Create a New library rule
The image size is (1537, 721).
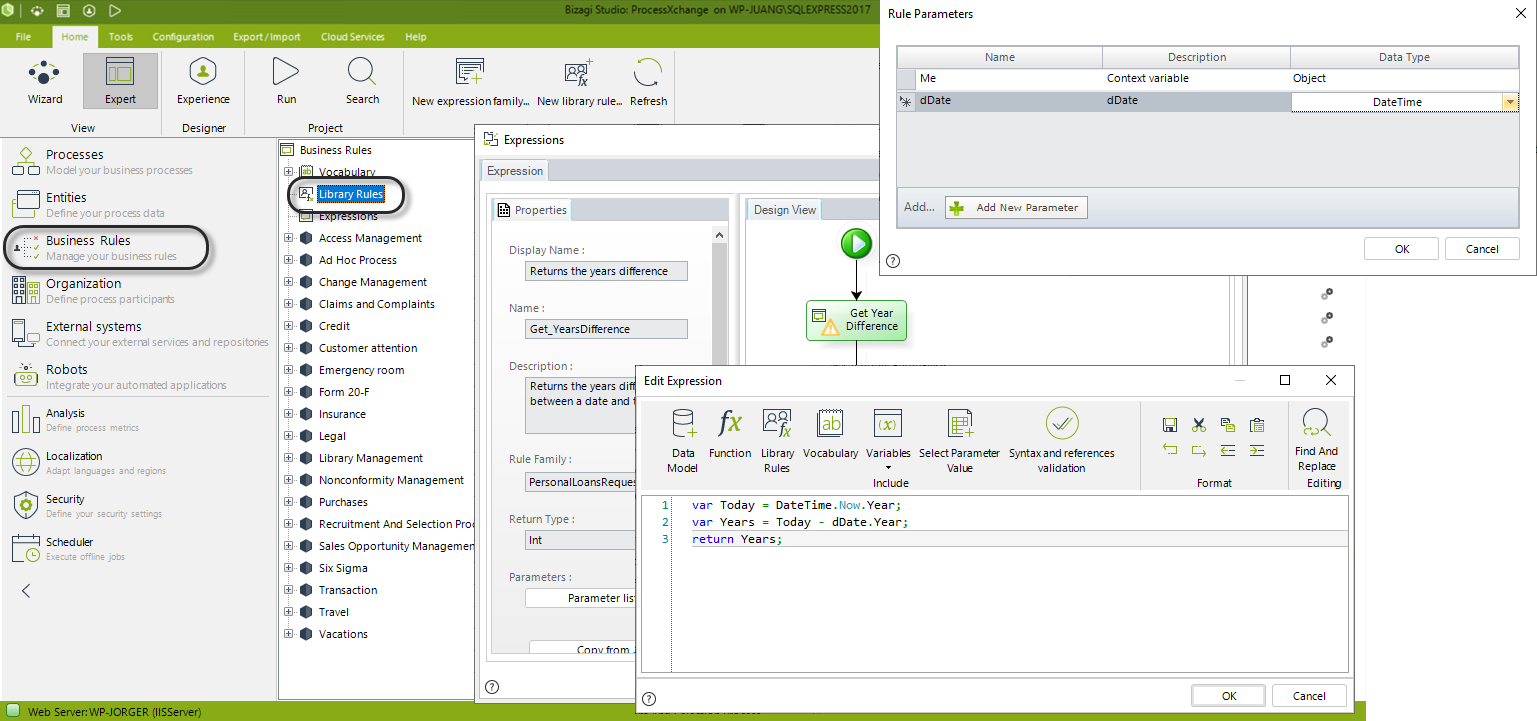tap(579, 81)
